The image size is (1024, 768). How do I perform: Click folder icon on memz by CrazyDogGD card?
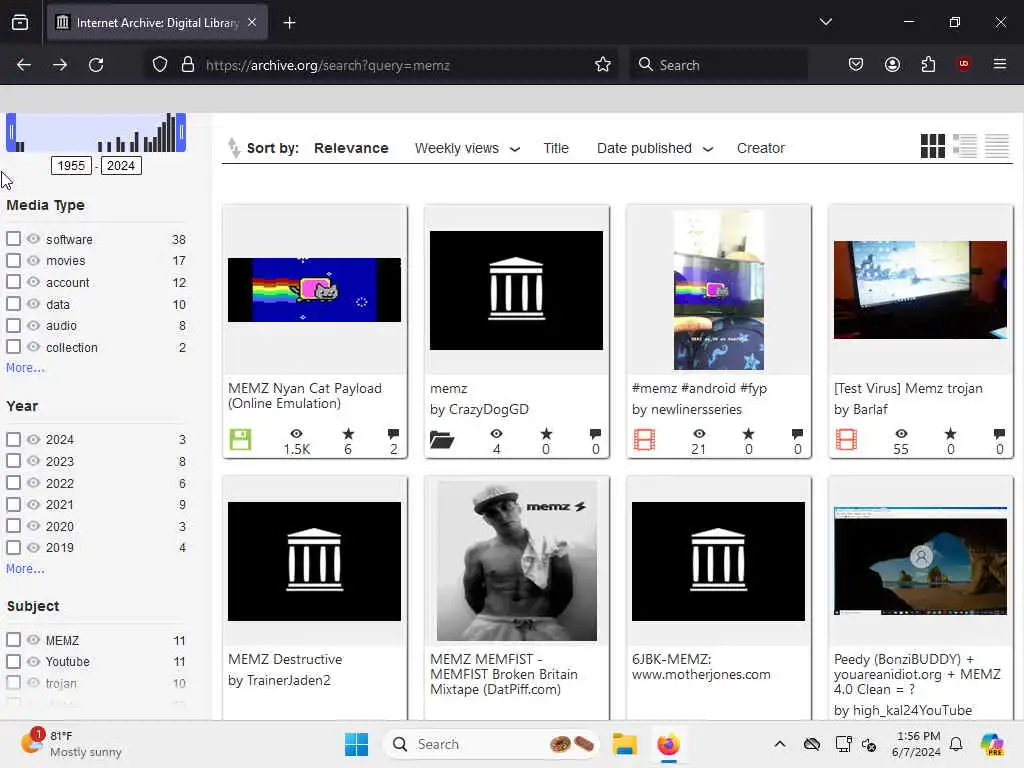point(442,440)
